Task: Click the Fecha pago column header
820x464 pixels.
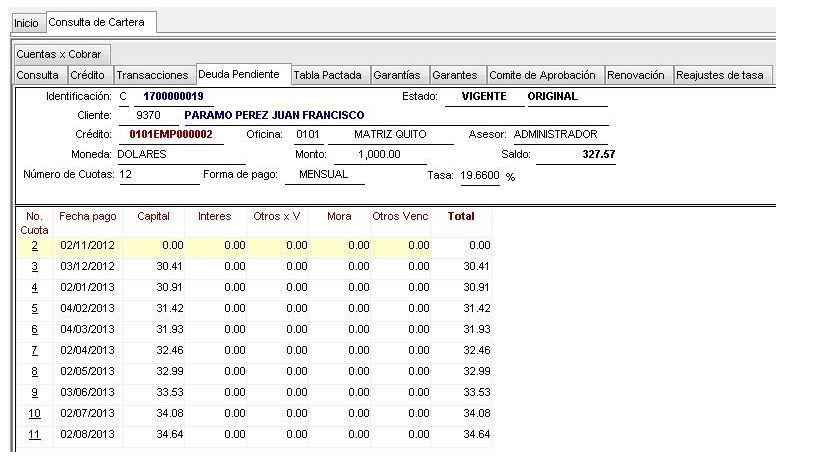Action: pyautogui.click(x=87, y=216)
